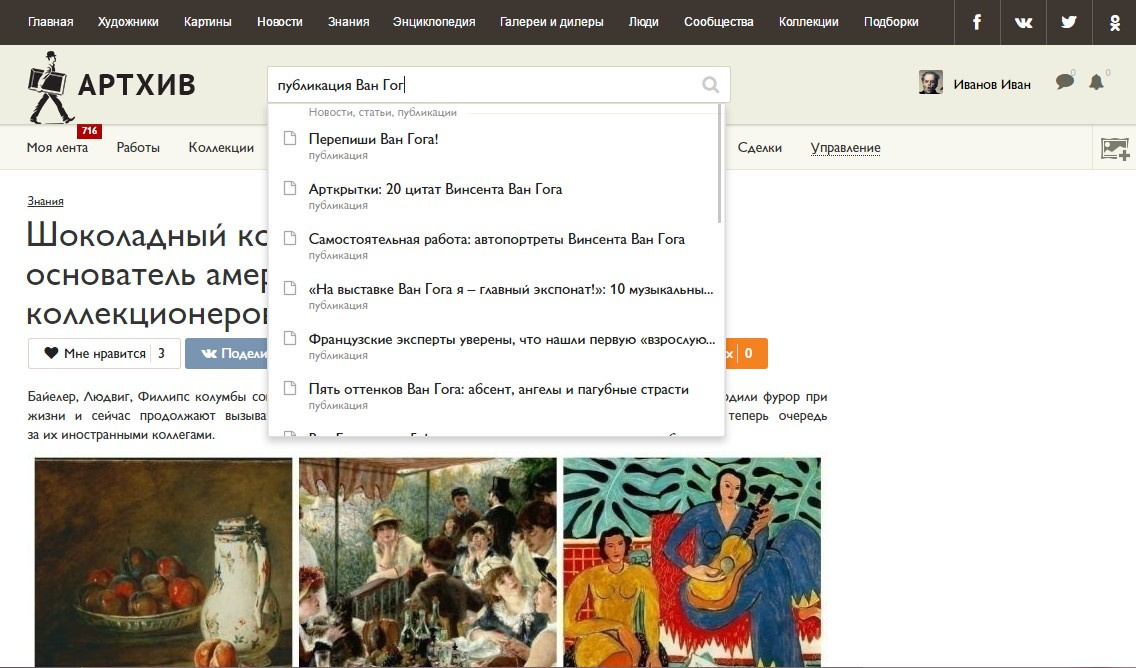This screenshot has width=1136, height=668.
Task: Open the still life painting thumbnail
Action: pos(163,561)
